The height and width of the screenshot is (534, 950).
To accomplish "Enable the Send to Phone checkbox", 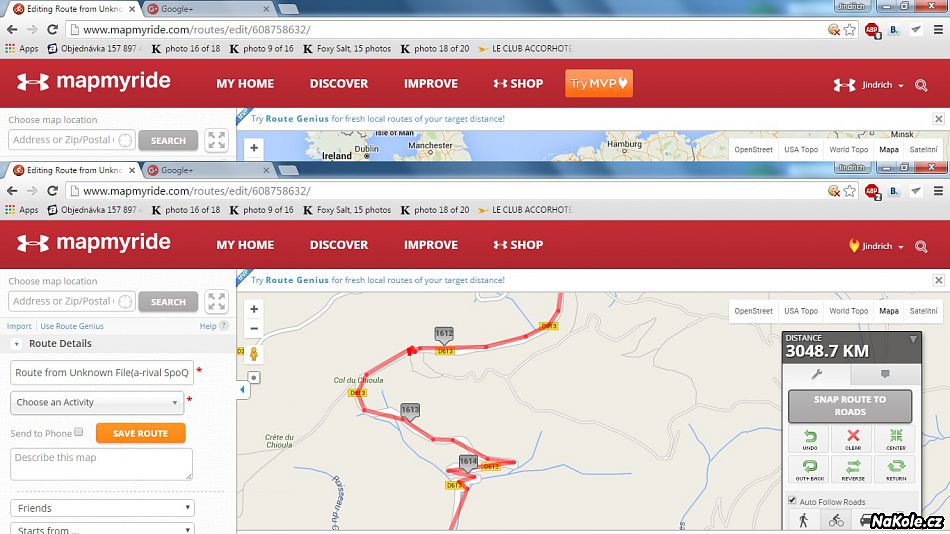I will pos(79,433).
